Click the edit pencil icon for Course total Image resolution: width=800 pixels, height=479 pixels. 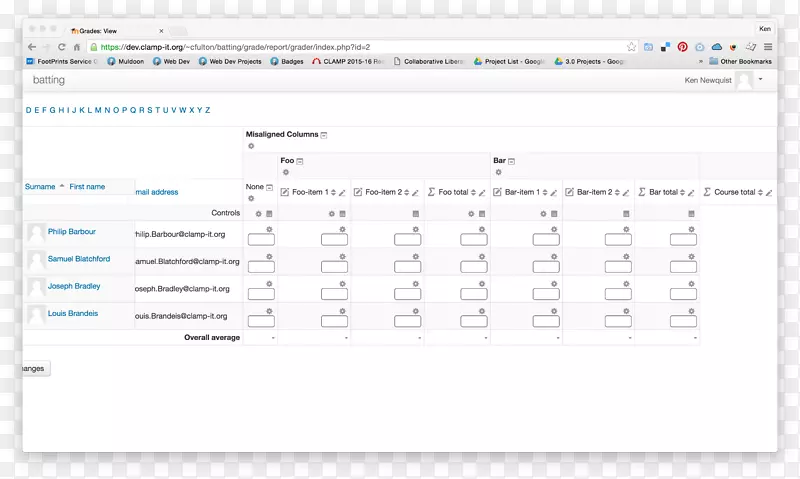click(x=769, y=192)
